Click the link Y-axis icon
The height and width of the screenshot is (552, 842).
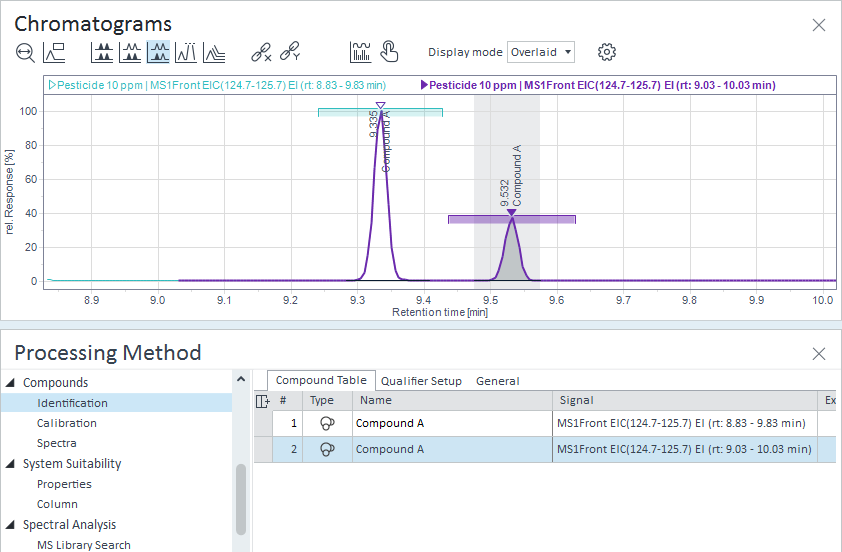[290, 52]
